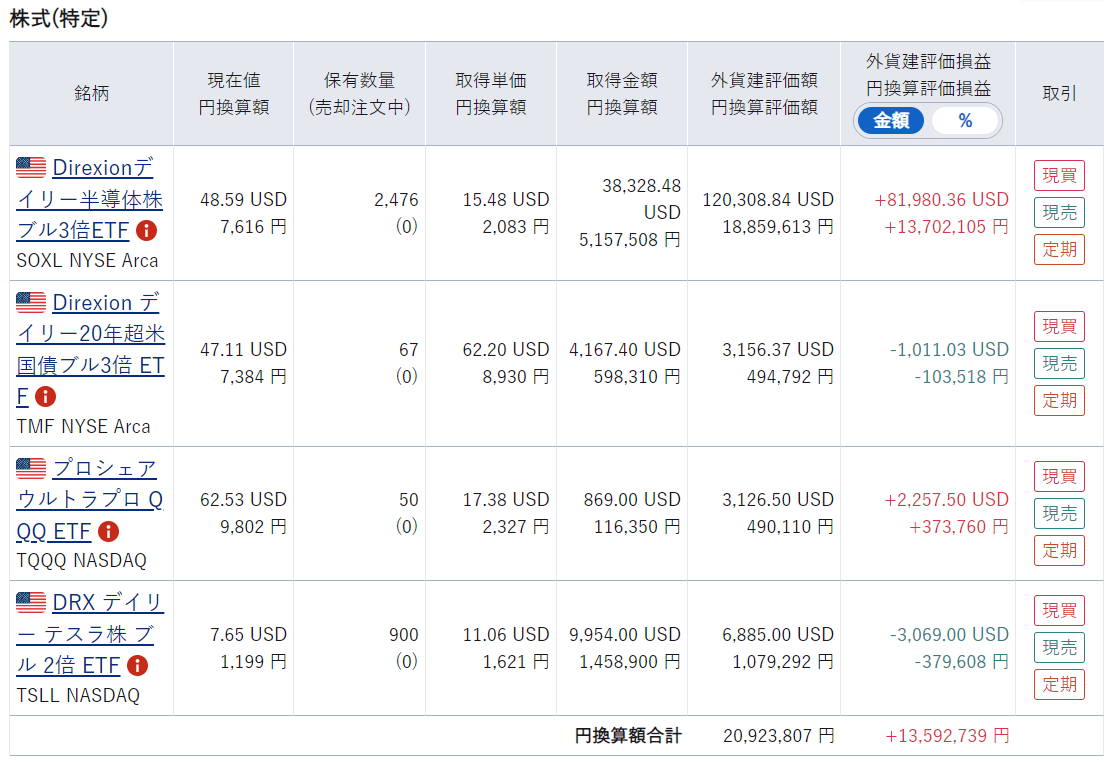Image resolution: width=1108 pixels, height=762 pixels.
Task: Click the 62.20 USD acquisition price
Action: coord(506,349)
